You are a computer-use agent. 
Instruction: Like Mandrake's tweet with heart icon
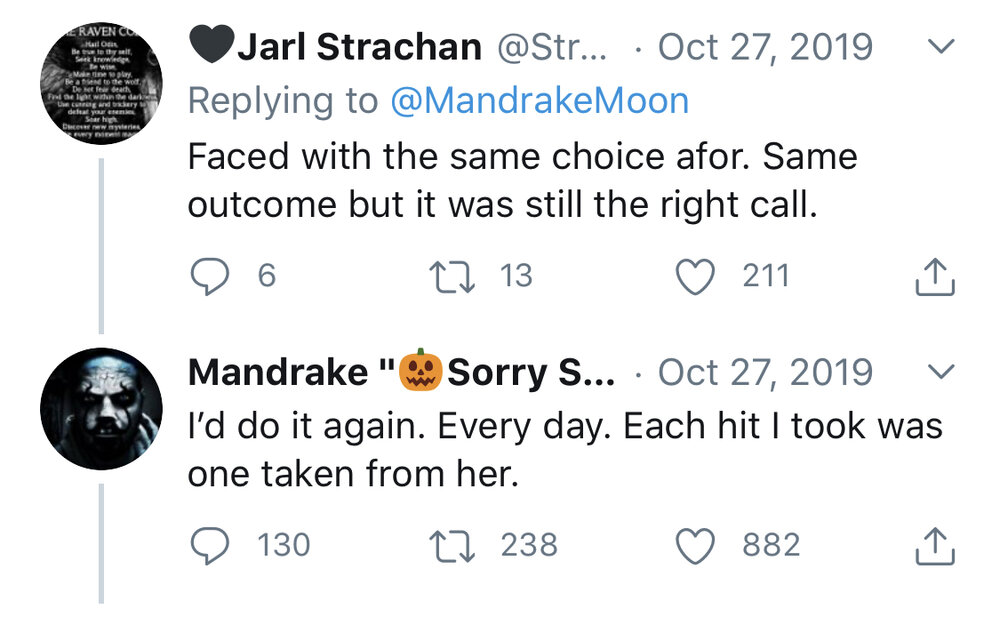(697, 545)
